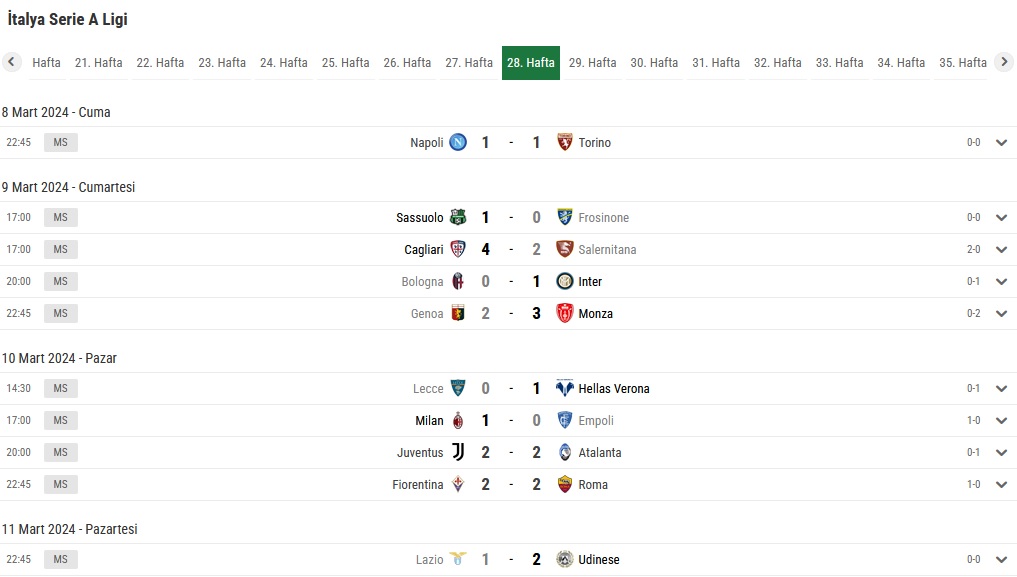Click the Udinese club crest
The image size is (1017, 577).
(x=565, y=559)
